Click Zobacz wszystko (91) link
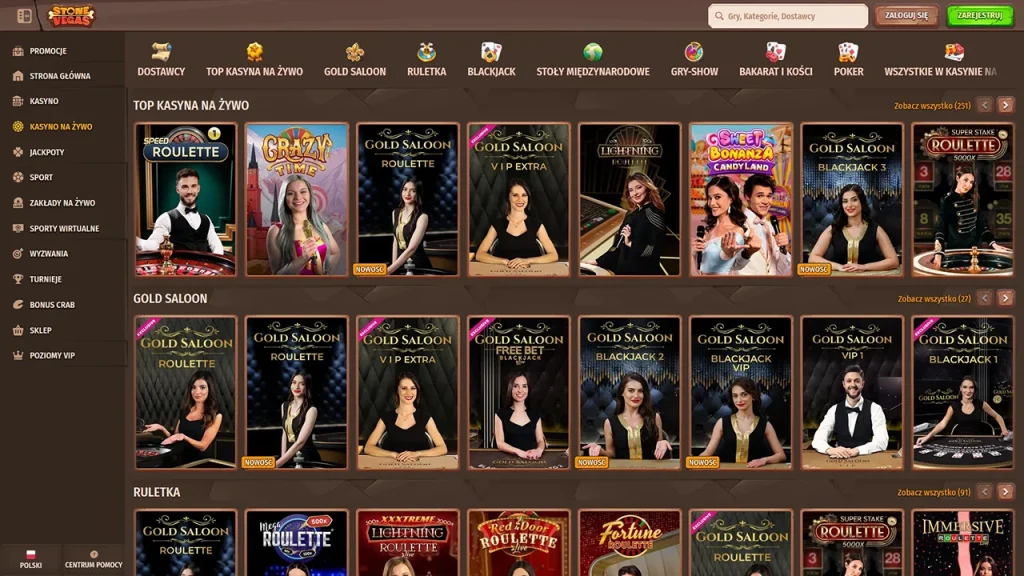Image resolution: width=1024 pixels, height=576 pixels. (x=934, y=492)
